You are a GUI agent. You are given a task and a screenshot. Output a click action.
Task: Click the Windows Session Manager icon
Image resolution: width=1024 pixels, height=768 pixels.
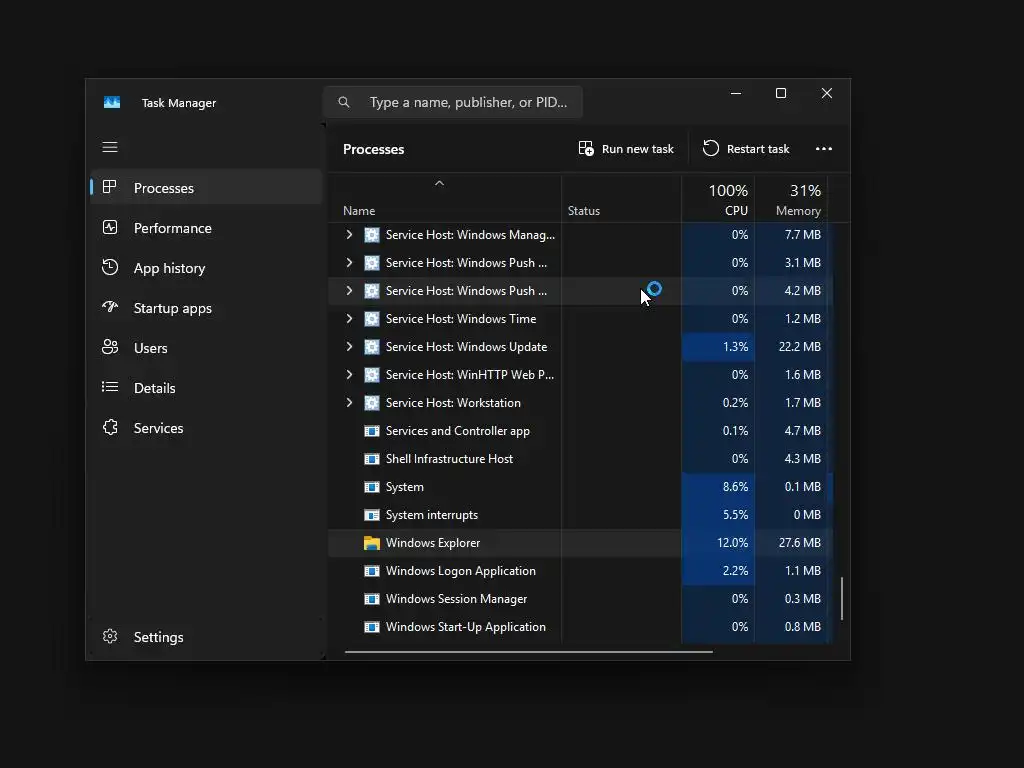(x=372, y=599)
